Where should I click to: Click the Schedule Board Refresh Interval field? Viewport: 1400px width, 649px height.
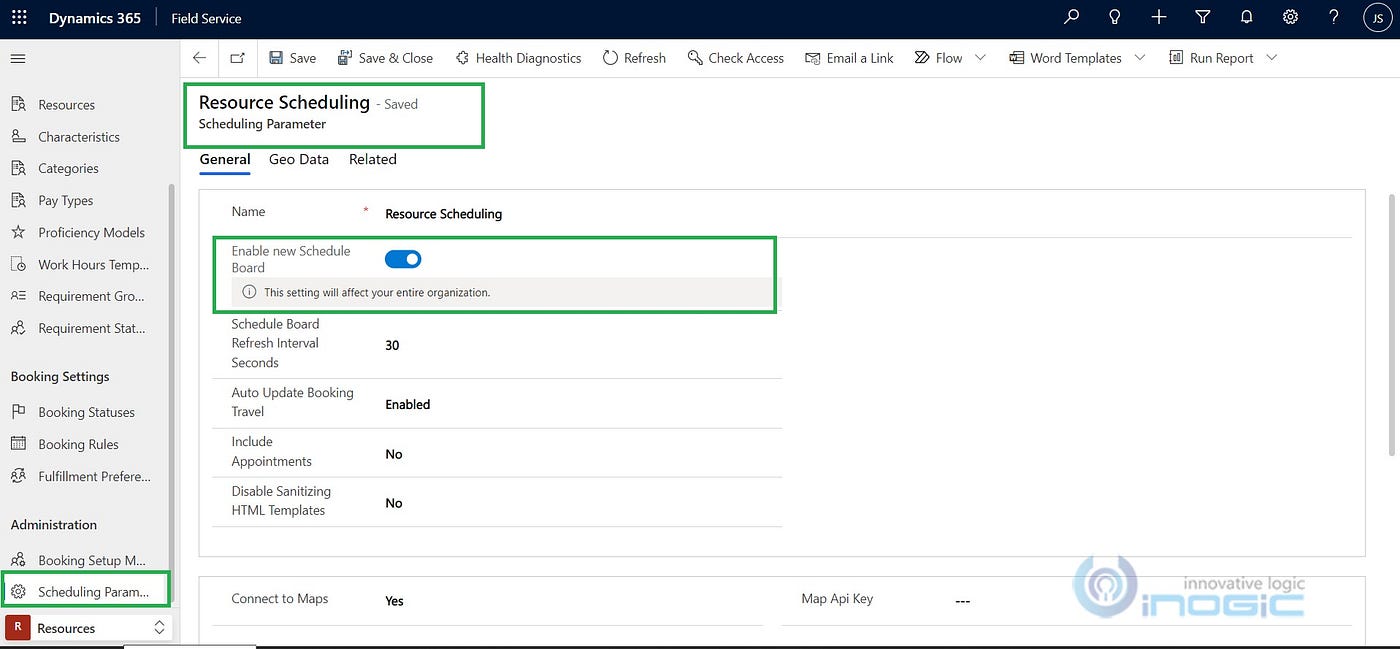coord(582,345)
